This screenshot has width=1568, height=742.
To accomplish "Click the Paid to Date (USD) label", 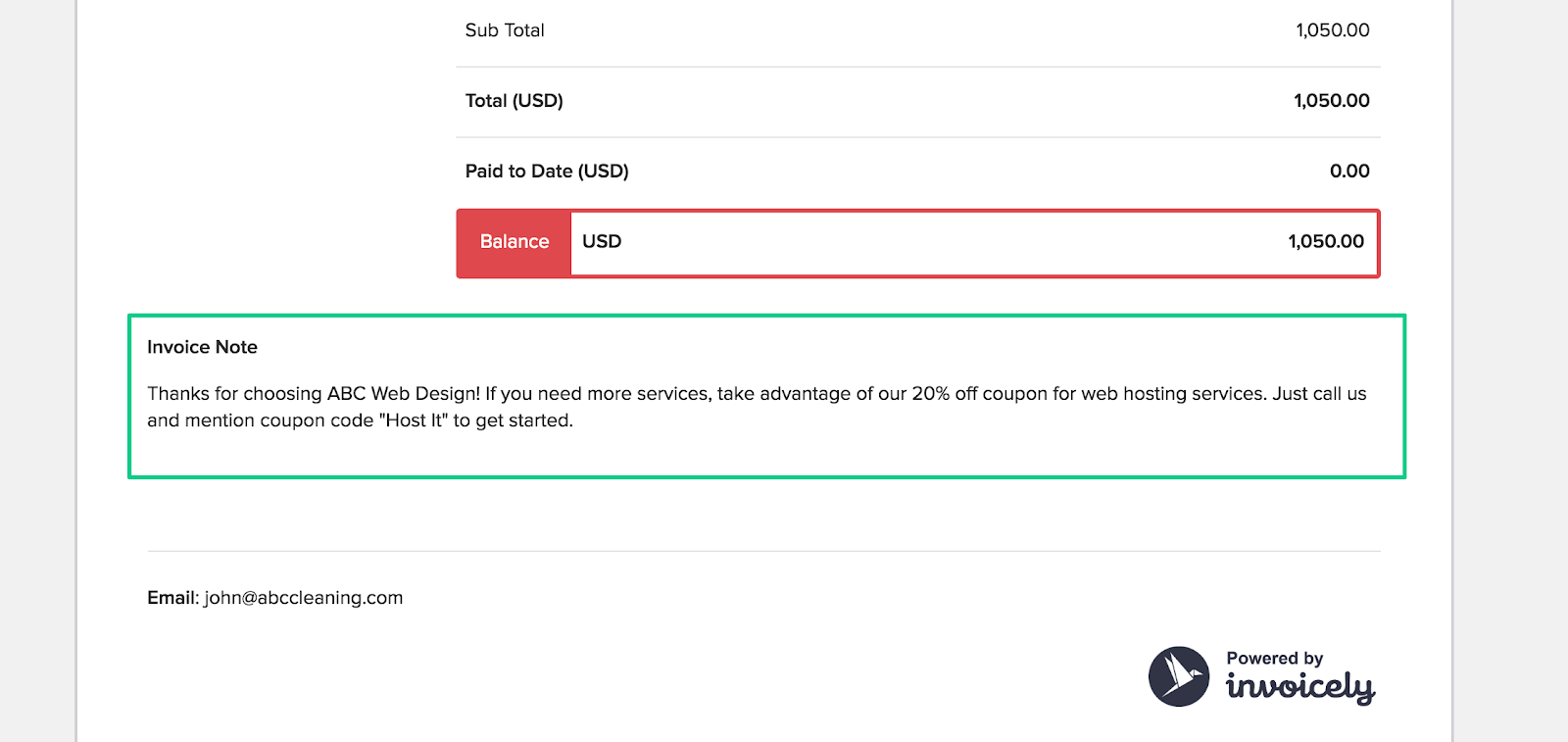I will (x=547, y=172).
